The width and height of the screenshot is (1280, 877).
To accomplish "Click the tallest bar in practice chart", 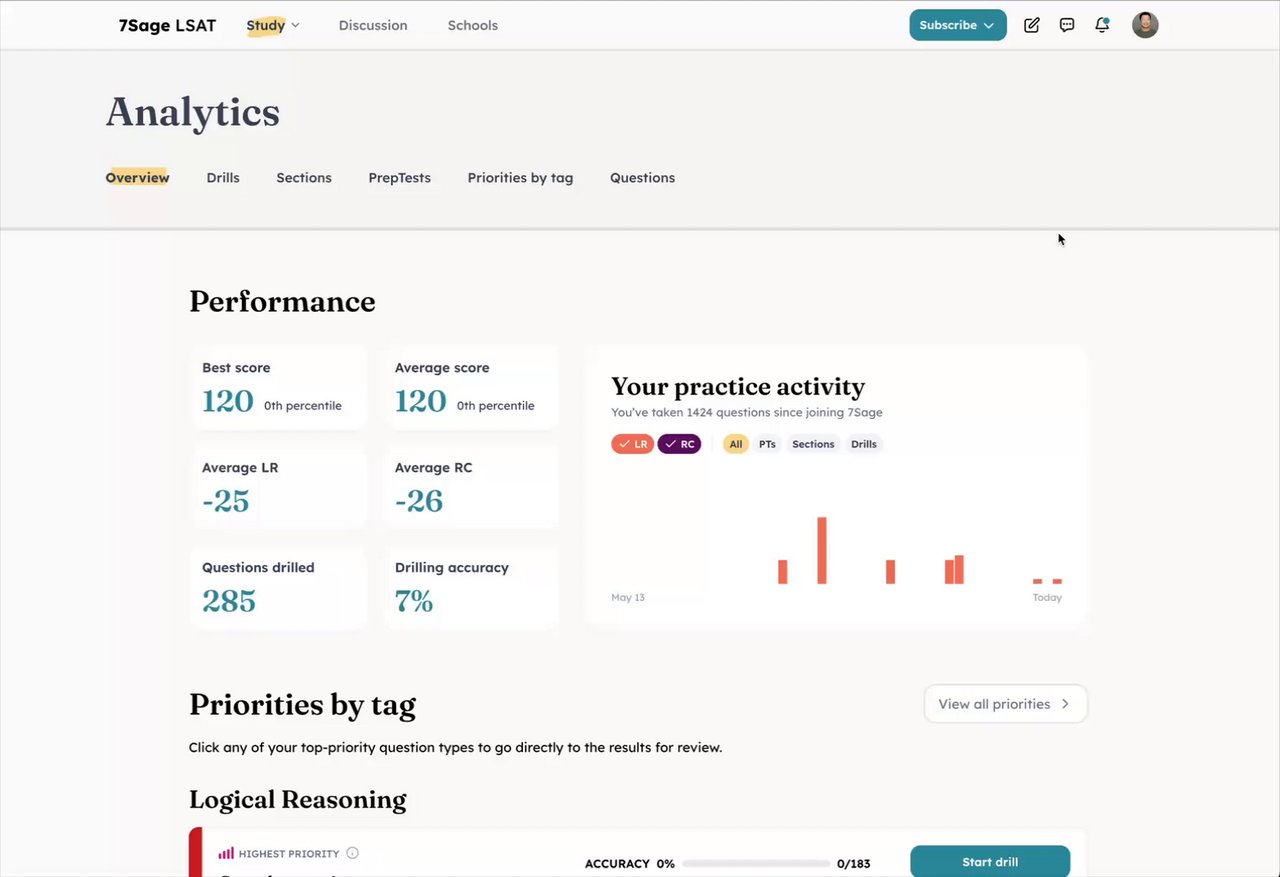I will (822, 550).
